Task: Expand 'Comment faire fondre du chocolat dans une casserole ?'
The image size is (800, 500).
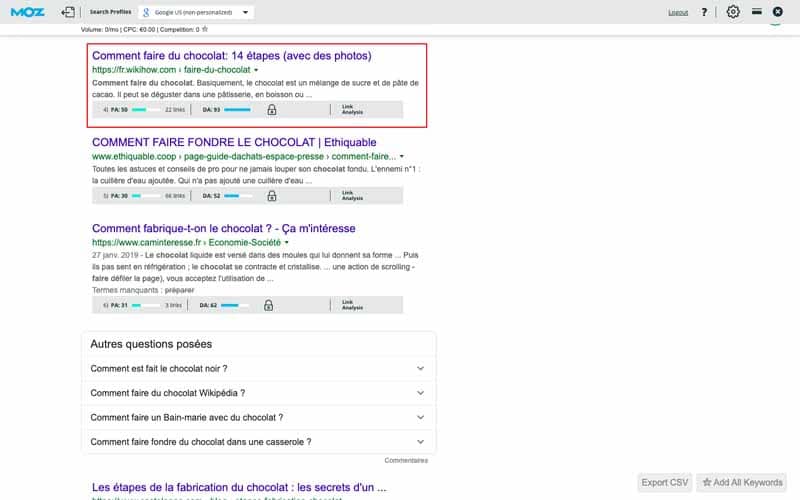Action: tap(258, 442)
